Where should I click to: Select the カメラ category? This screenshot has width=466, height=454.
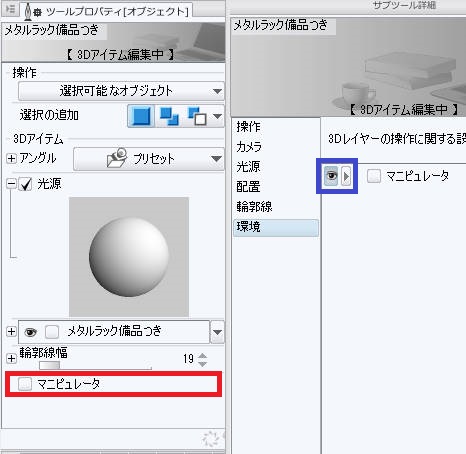[x=249, y=147]
